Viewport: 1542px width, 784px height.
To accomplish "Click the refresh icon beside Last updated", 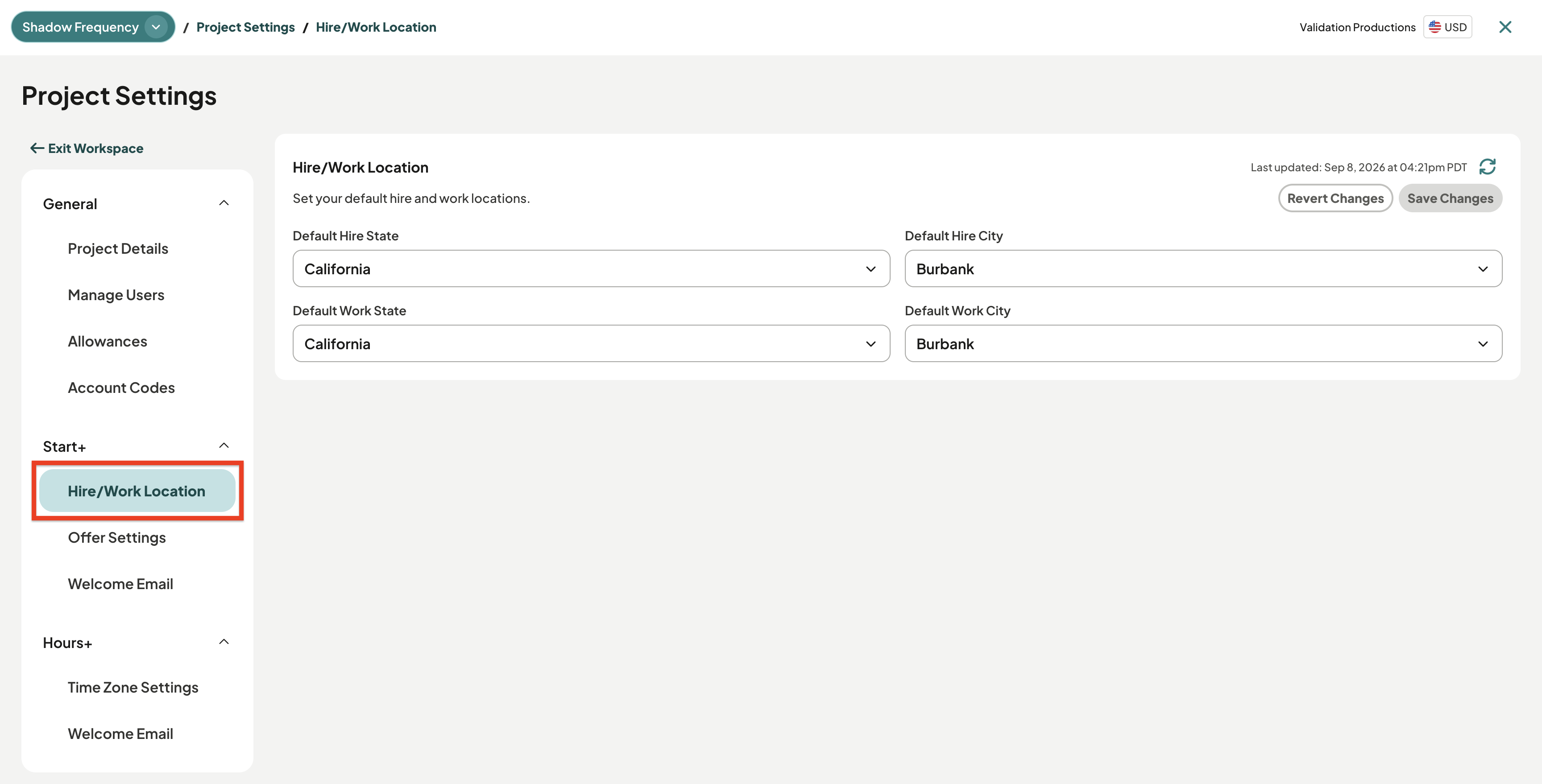I will pos(1488,166).
